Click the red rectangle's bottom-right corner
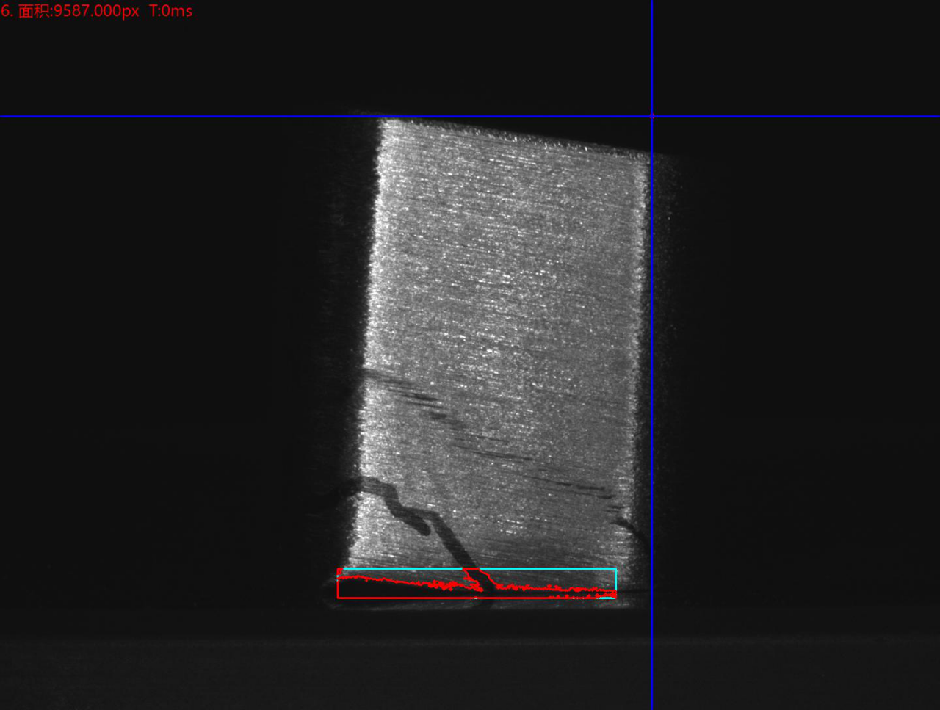This screenshot has width=940, height=710. click(616, 598)
